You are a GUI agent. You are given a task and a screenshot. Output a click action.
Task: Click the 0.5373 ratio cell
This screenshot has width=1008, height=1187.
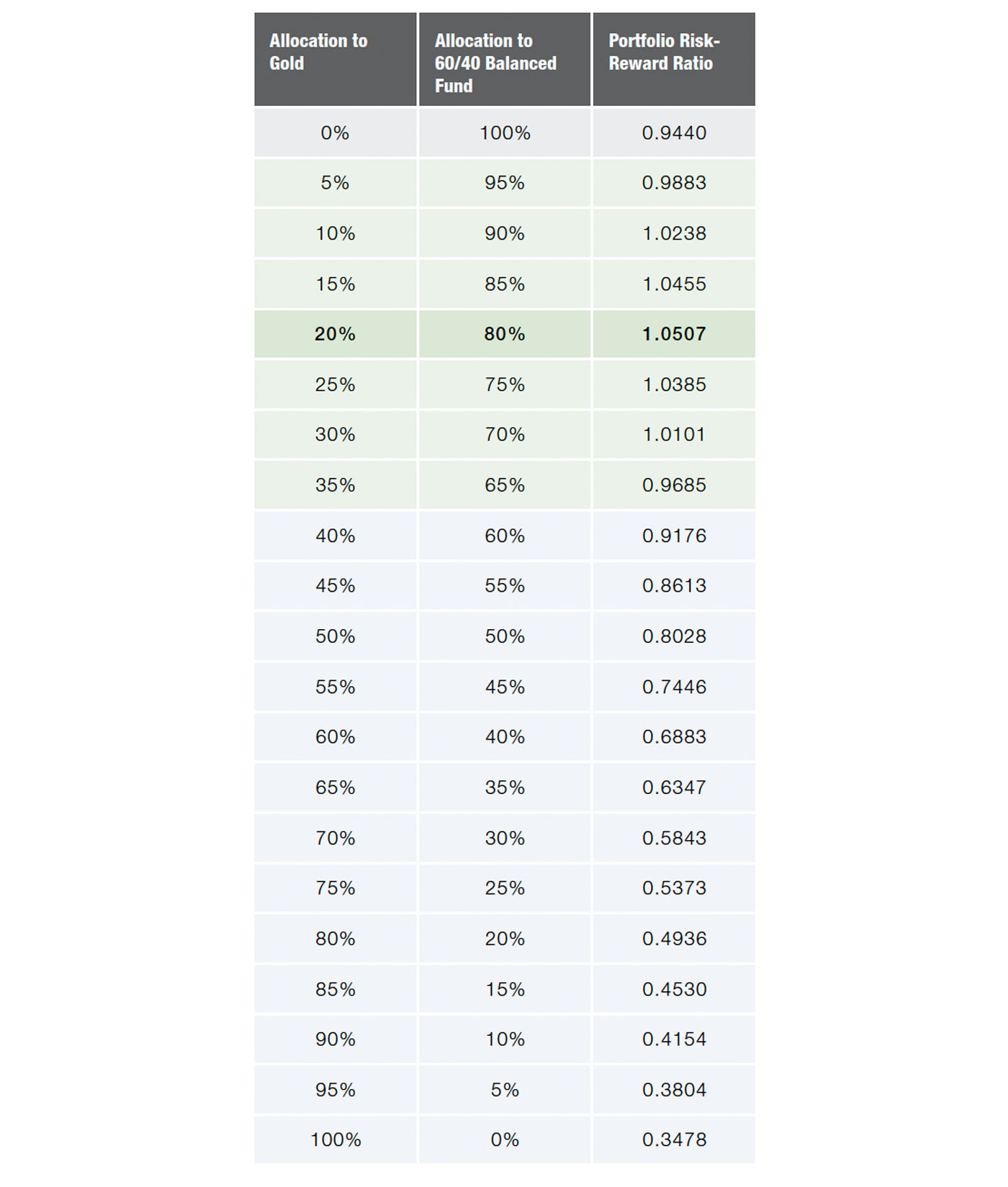click(x=674, y=888)
